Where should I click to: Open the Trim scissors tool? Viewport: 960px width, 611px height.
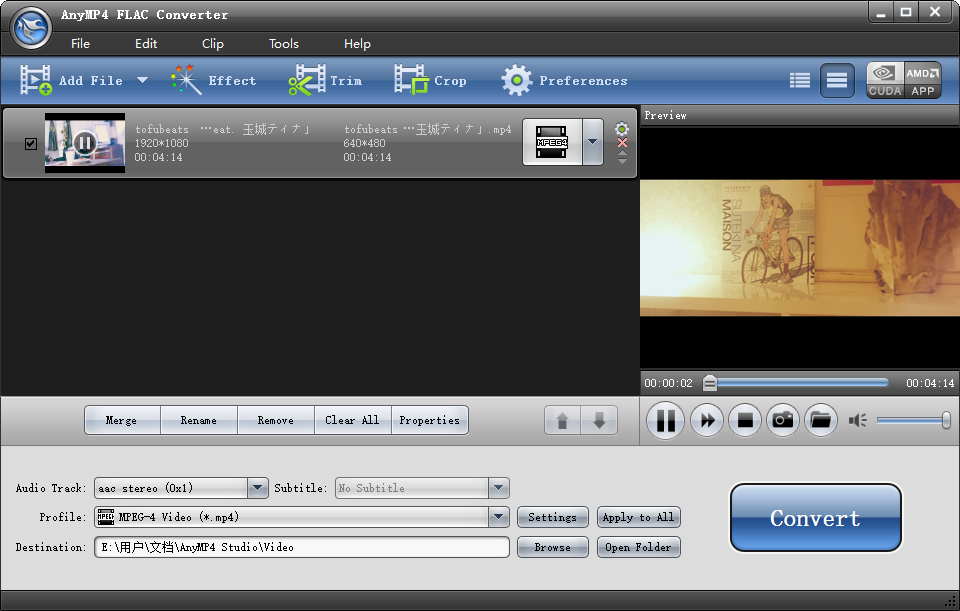307,81
